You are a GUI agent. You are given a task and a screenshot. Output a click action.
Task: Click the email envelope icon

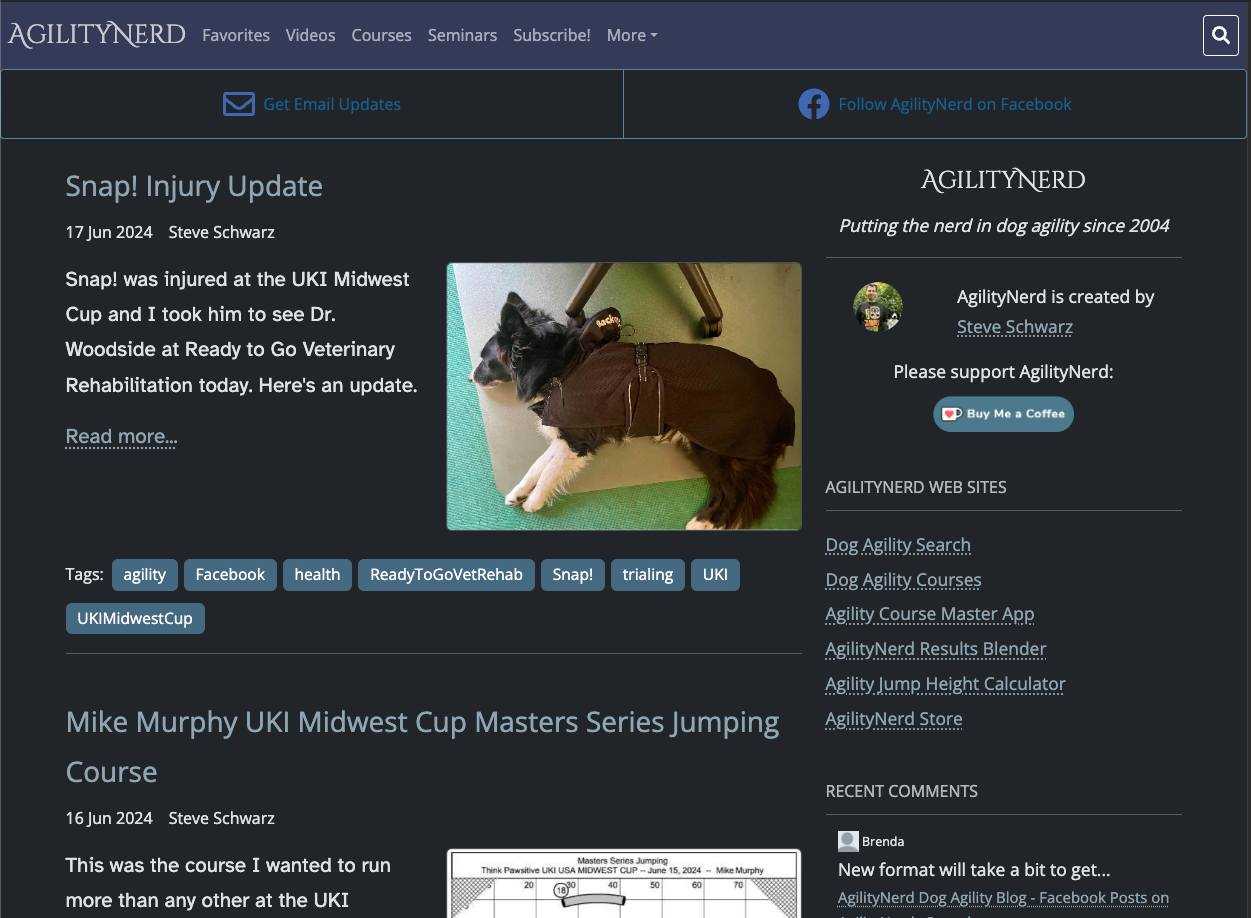tap(238, 104)
